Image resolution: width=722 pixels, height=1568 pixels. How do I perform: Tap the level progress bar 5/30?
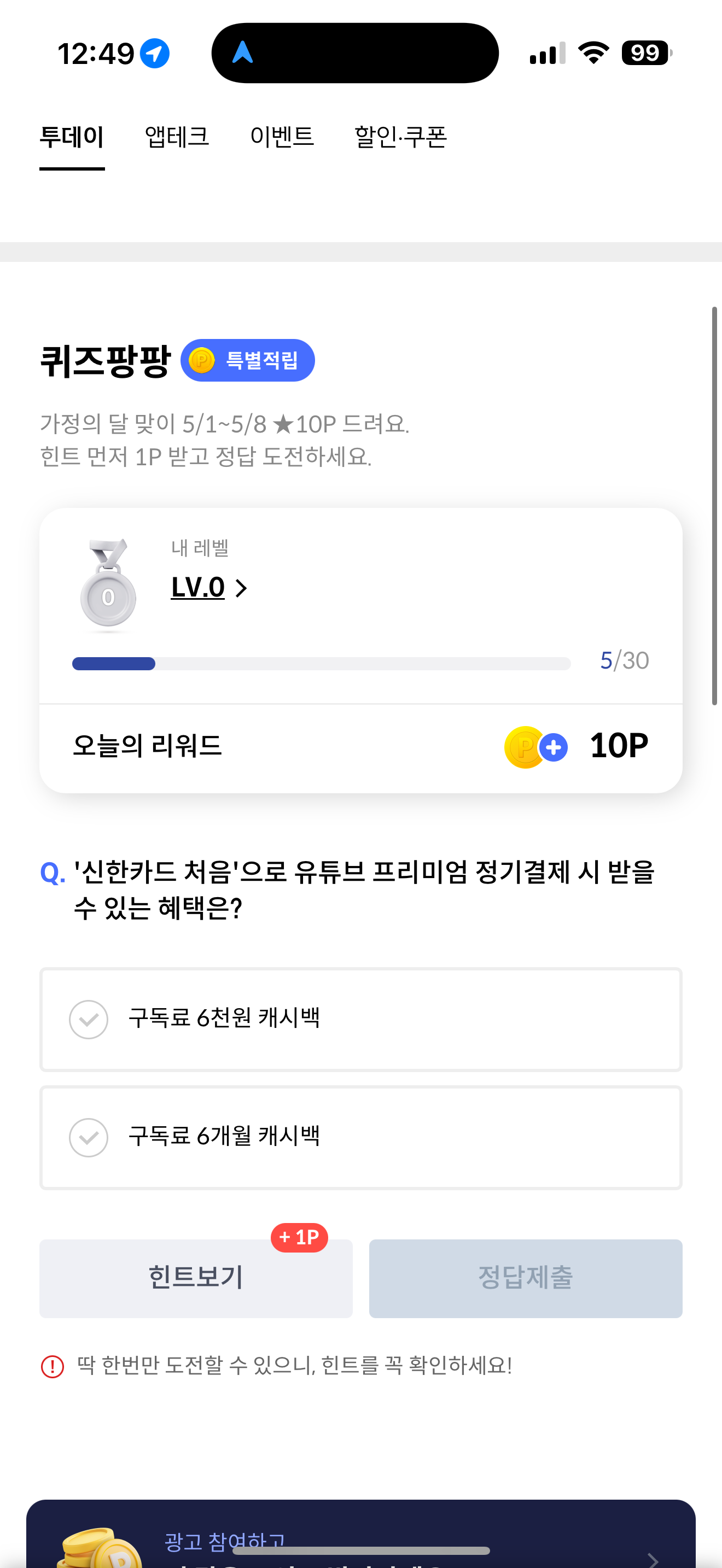322,664
